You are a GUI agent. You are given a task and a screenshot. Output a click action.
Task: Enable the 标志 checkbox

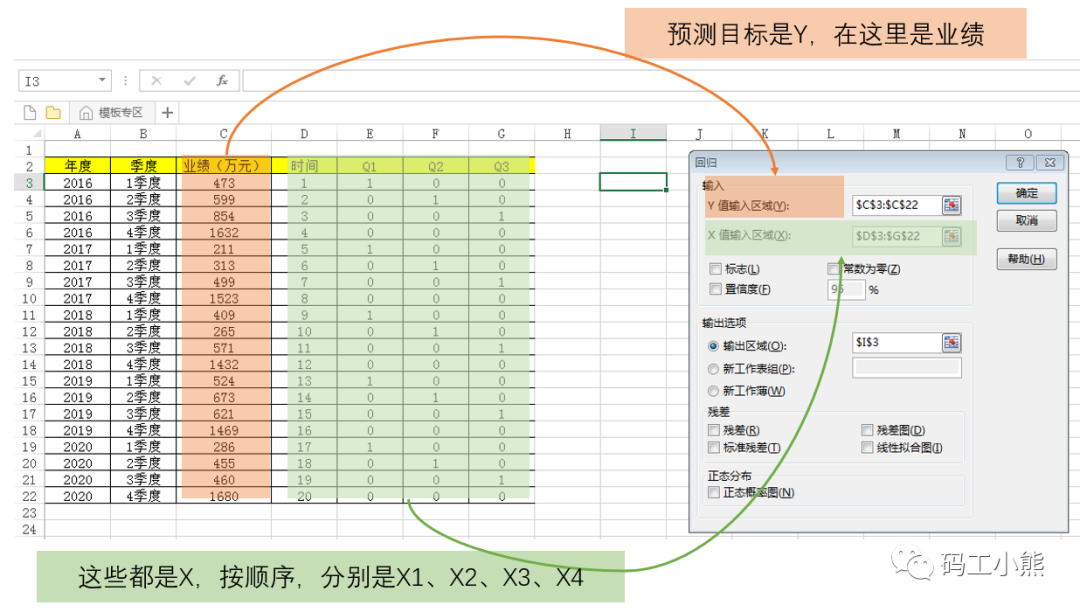pyautogui.click(x=714, y=268)
